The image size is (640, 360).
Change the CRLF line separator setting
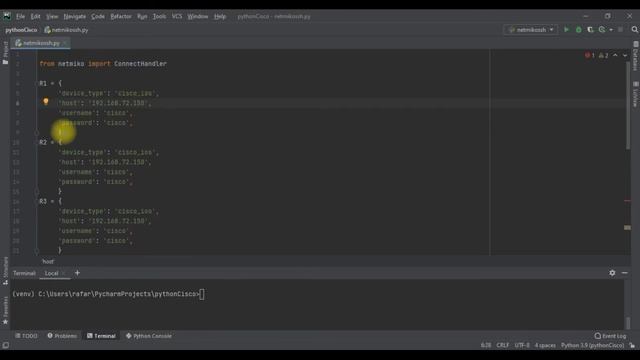coord(503,345)
